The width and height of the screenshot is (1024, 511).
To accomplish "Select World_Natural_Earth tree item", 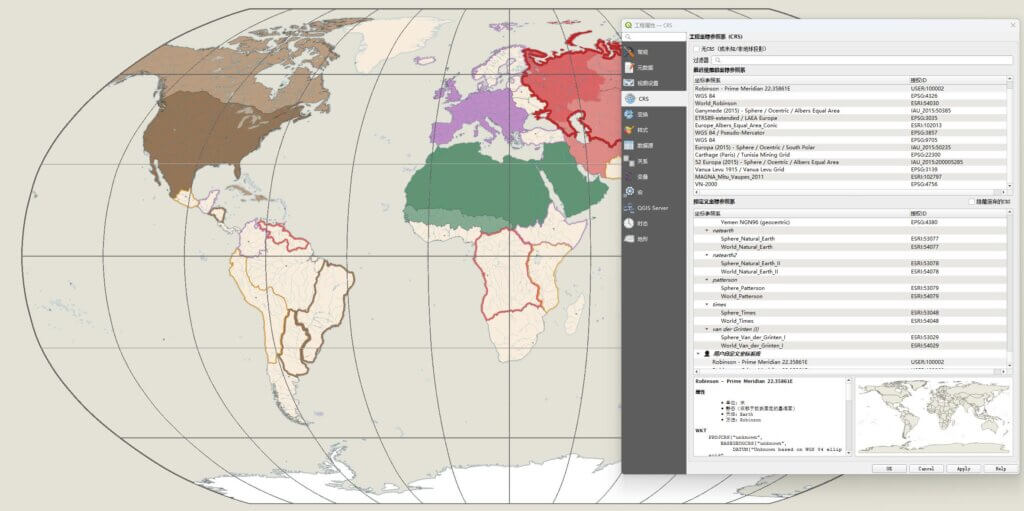I will 850,247.
